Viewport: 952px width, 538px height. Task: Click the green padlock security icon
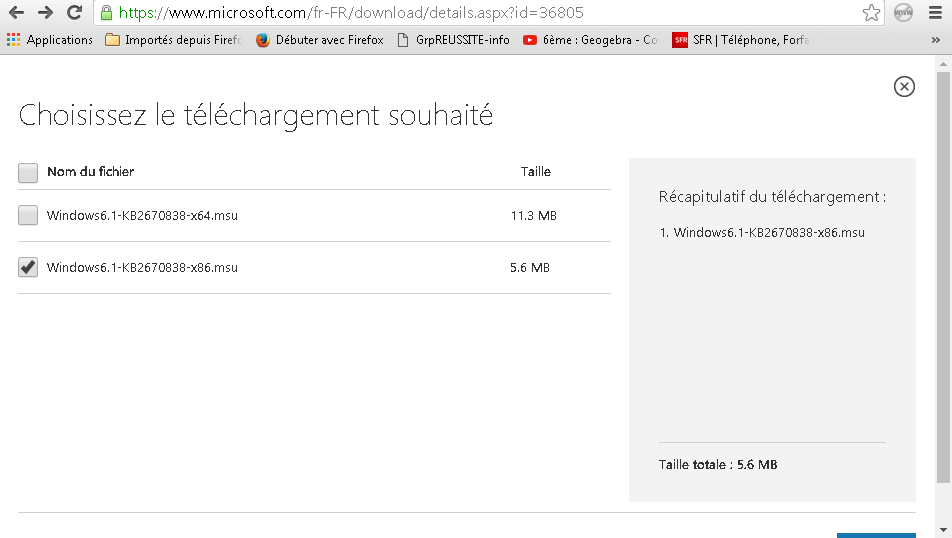tap(106, 13)
